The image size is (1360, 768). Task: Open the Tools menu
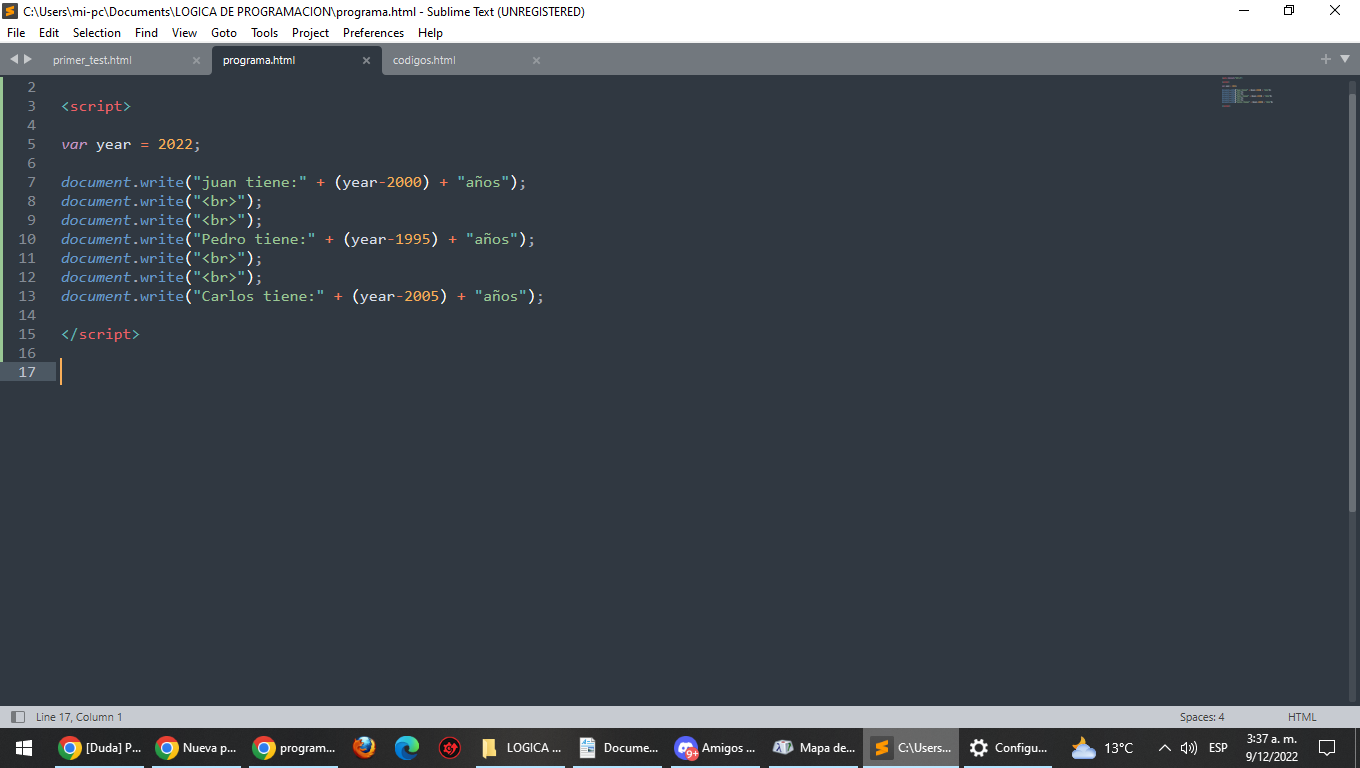tap(265, 33)
